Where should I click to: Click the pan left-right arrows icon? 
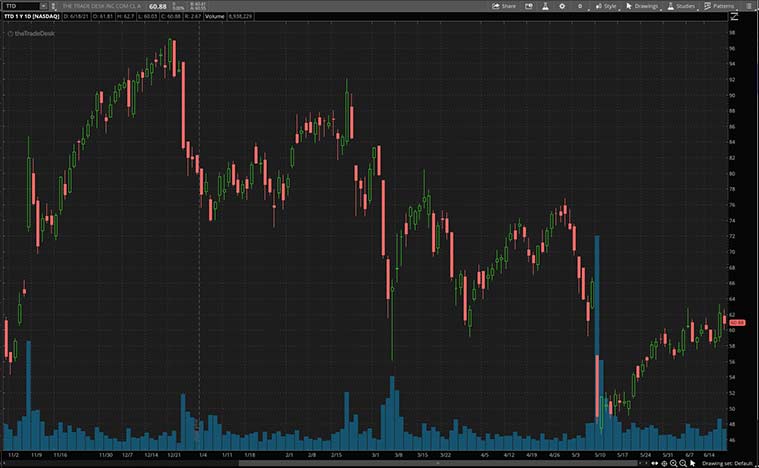point(654,463)
